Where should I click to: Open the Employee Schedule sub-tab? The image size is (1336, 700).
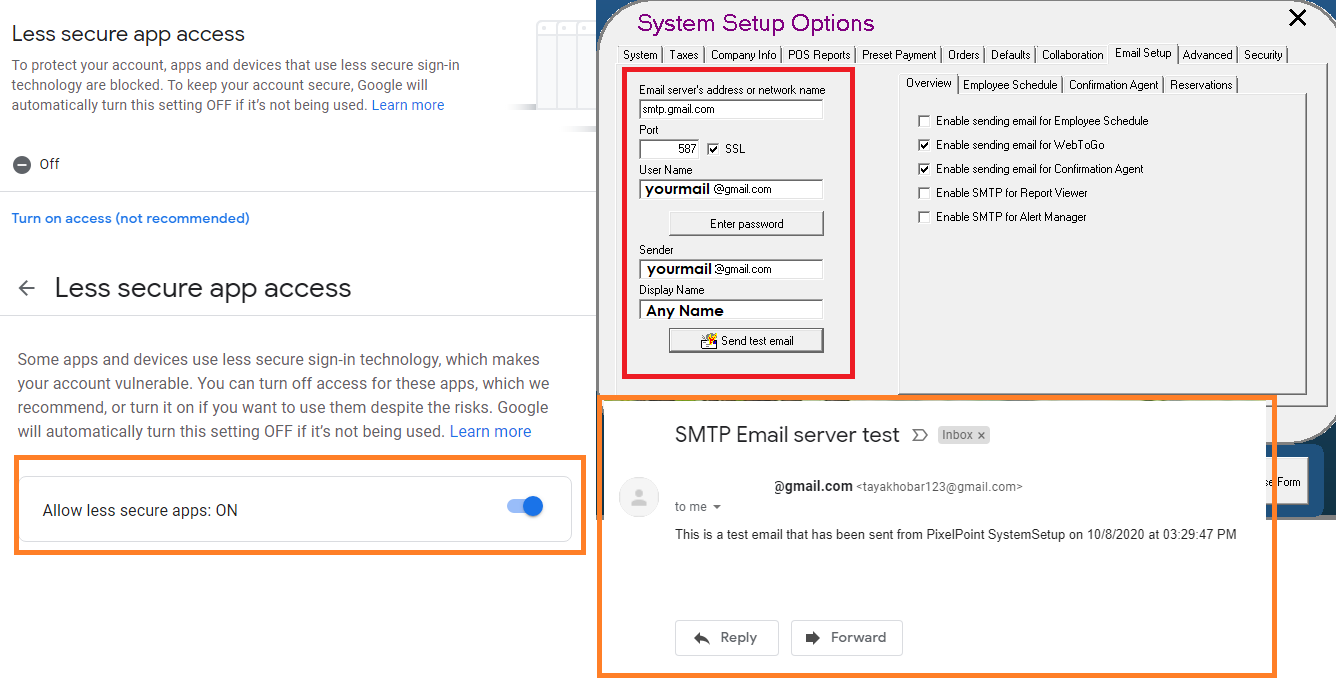[1010, 85]
